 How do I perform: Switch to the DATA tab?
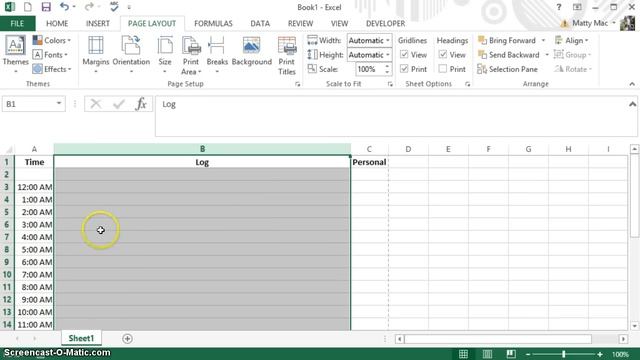click(260, 24)
